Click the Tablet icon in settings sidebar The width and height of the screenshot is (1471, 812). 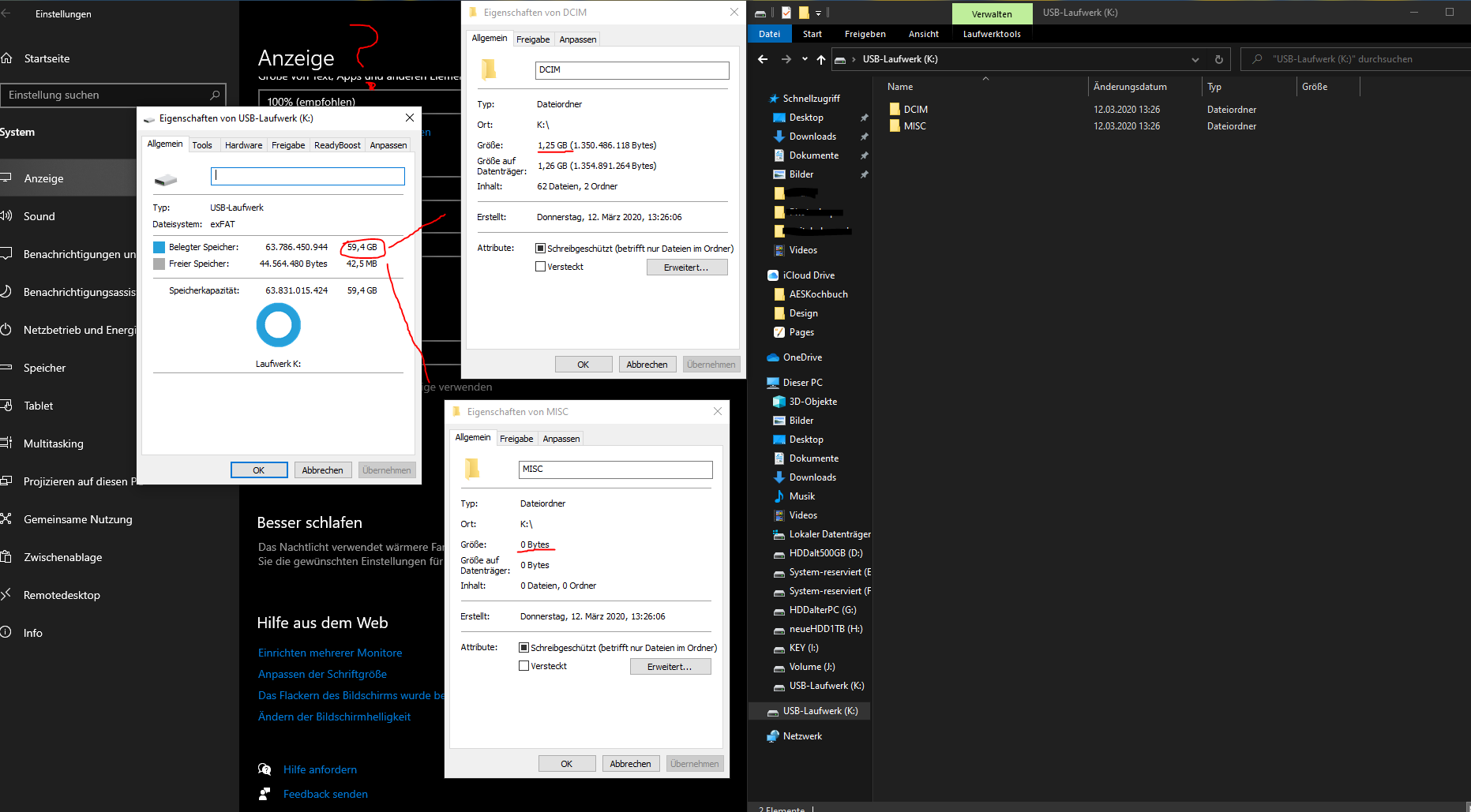point(6,406)
